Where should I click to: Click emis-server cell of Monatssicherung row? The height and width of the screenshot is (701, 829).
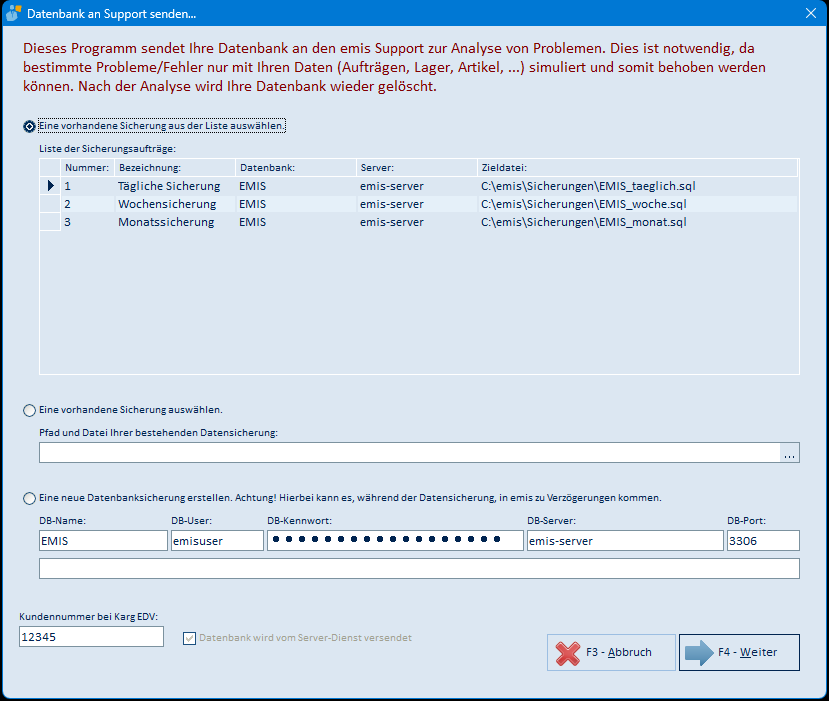pyautogui.click(x=417, y=222)
